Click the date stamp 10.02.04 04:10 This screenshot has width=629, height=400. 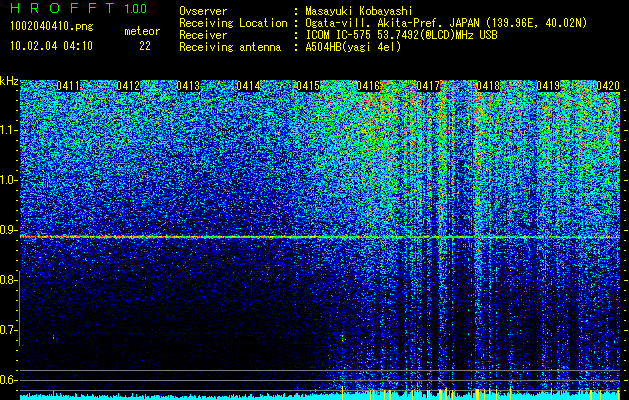(x=51, y=46)
